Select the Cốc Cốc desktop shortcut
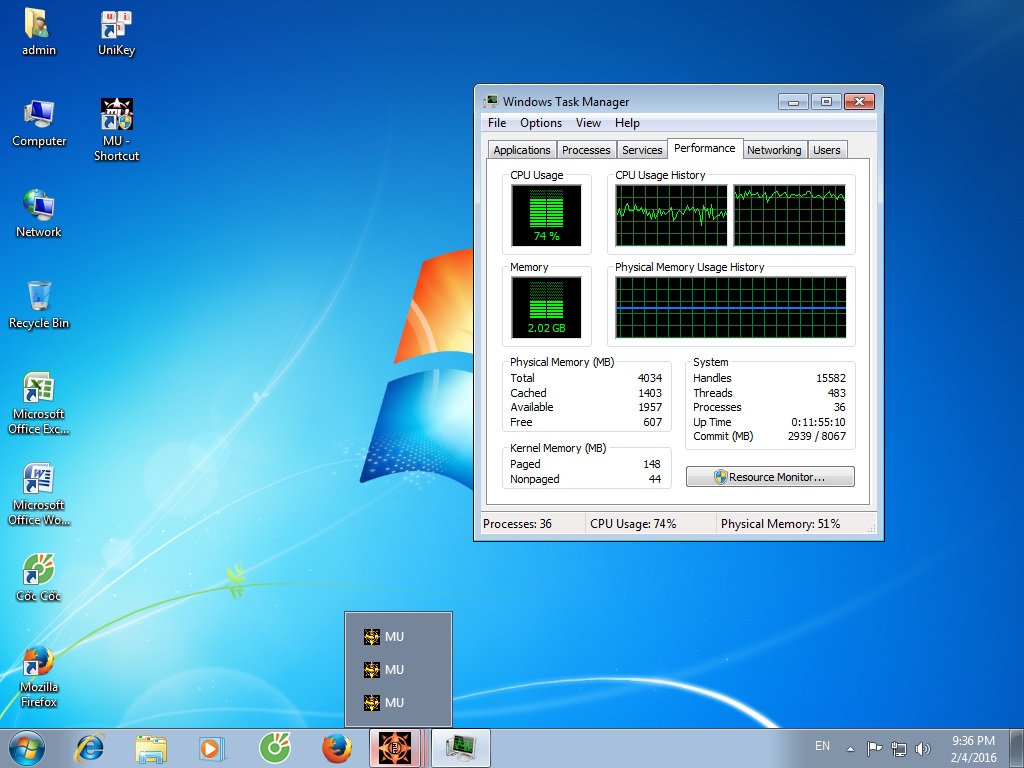 point(39,578)
